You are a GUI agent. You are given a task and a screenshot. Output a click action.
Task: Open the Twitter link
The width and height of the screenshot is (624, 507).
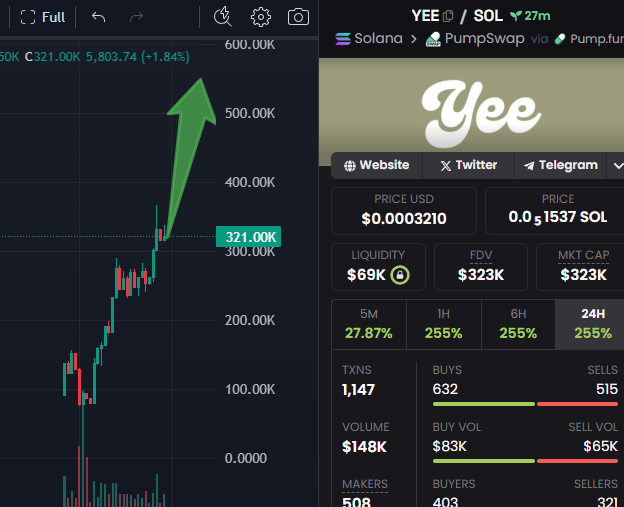(x=468, y=165)
